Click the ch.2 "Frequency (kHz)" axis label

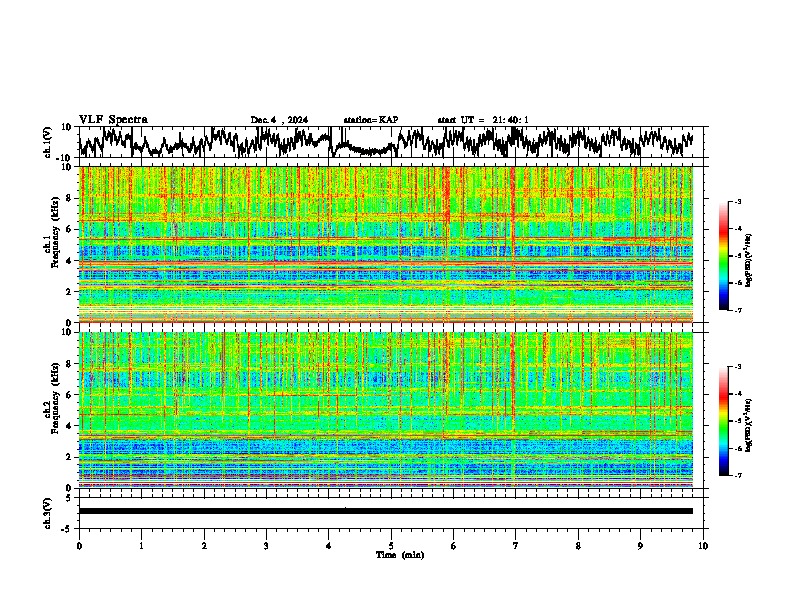tap(55, 397)
